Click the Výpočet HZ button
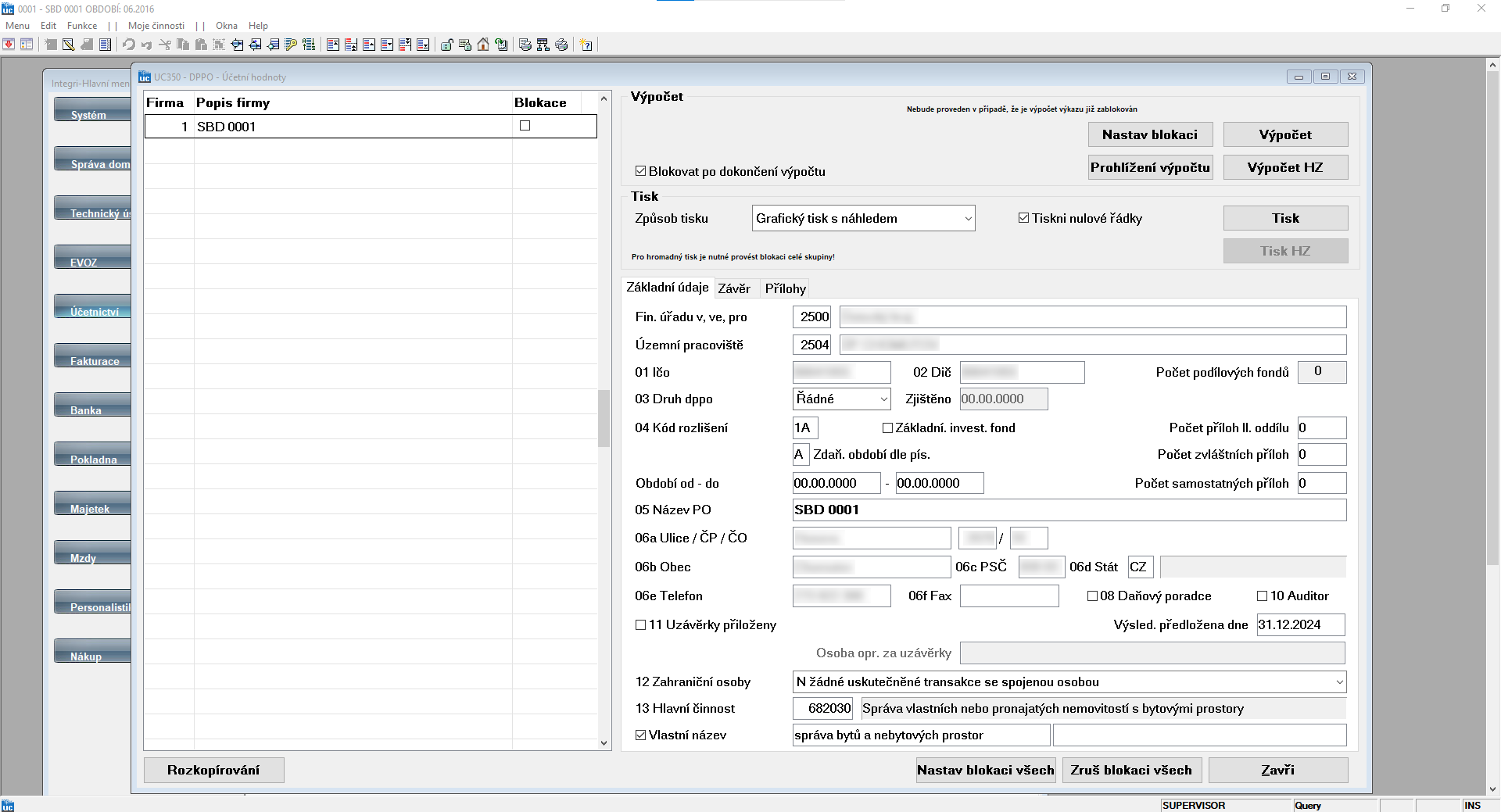The width and height of the screenshot is (1501, 812). pyautogui.click(x=1285, y=167)
